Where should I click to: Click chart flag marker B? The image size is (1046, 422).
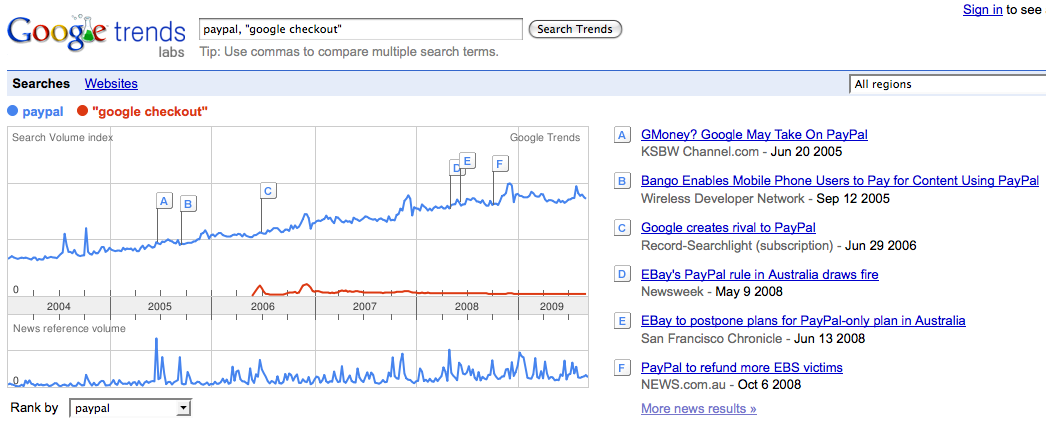point(188,204)
